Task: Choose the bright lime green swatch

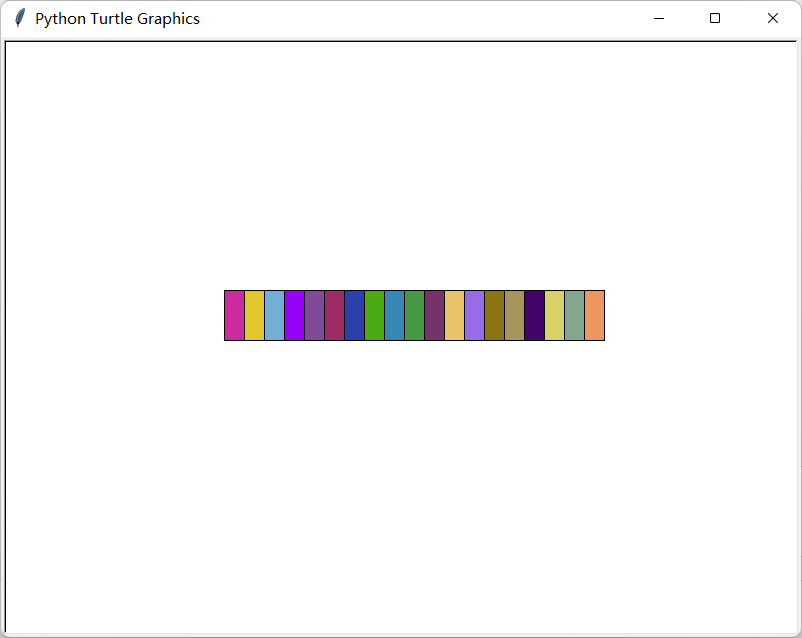Action: [374, 315]
